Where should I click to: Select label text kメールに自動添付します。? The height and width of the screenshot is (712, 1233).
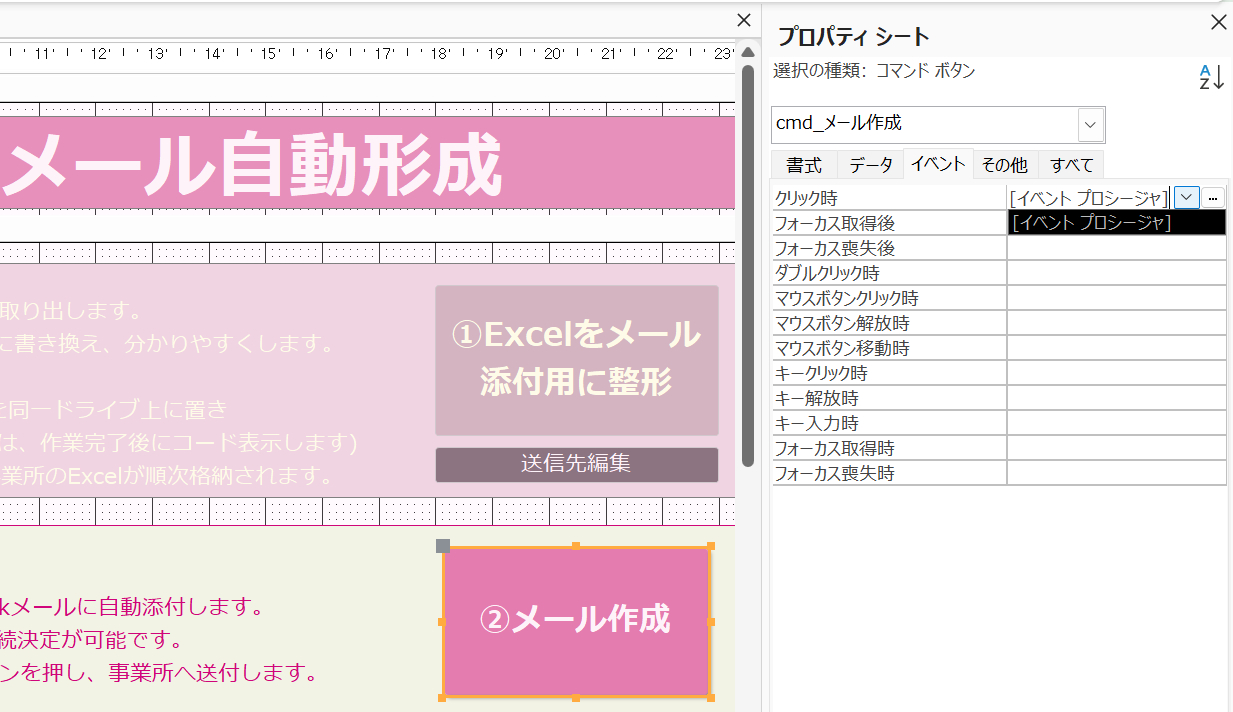131,607
